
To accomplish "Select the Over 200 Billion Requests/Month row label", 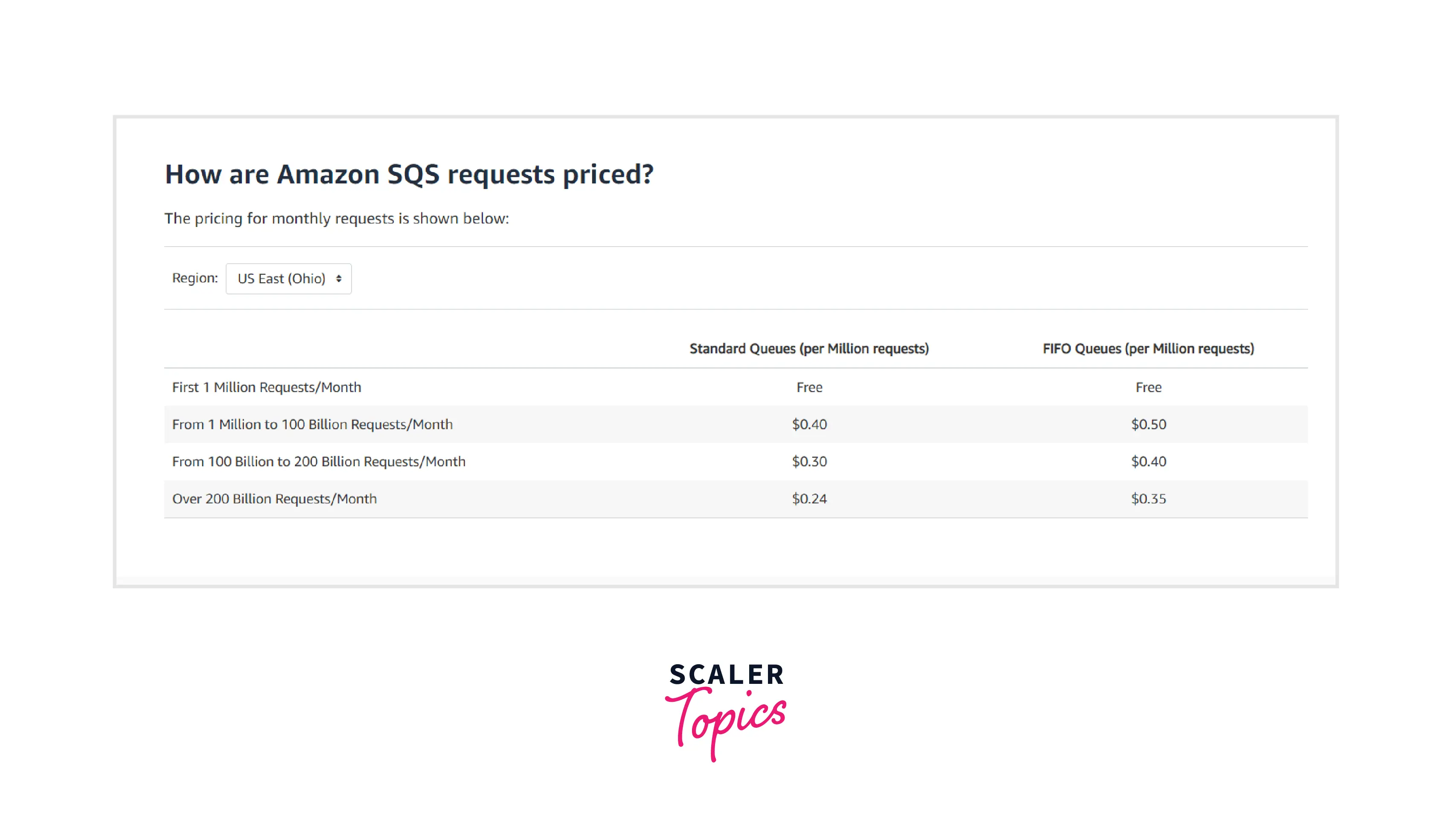I will click(x=274, y=499).
